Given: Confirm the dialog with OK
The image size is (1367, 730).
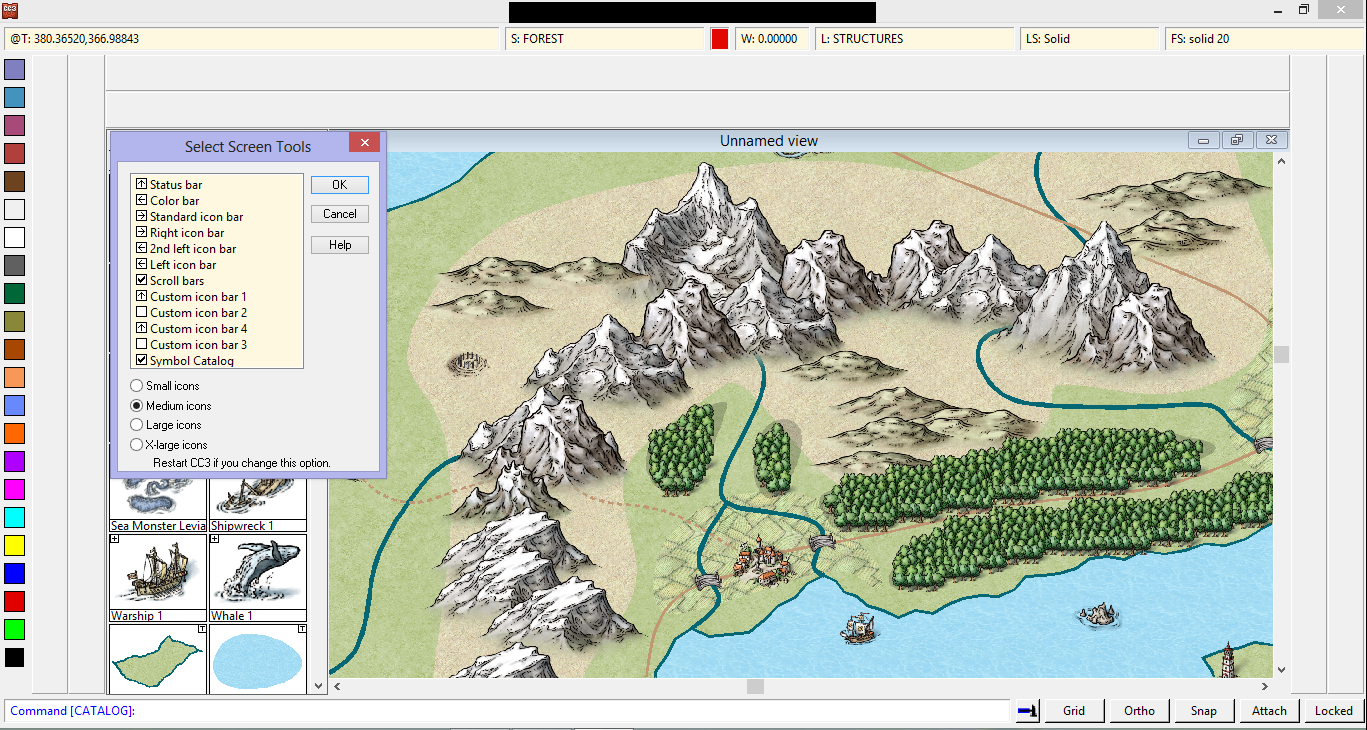Looking at the screenshot, I should [340, 185].
